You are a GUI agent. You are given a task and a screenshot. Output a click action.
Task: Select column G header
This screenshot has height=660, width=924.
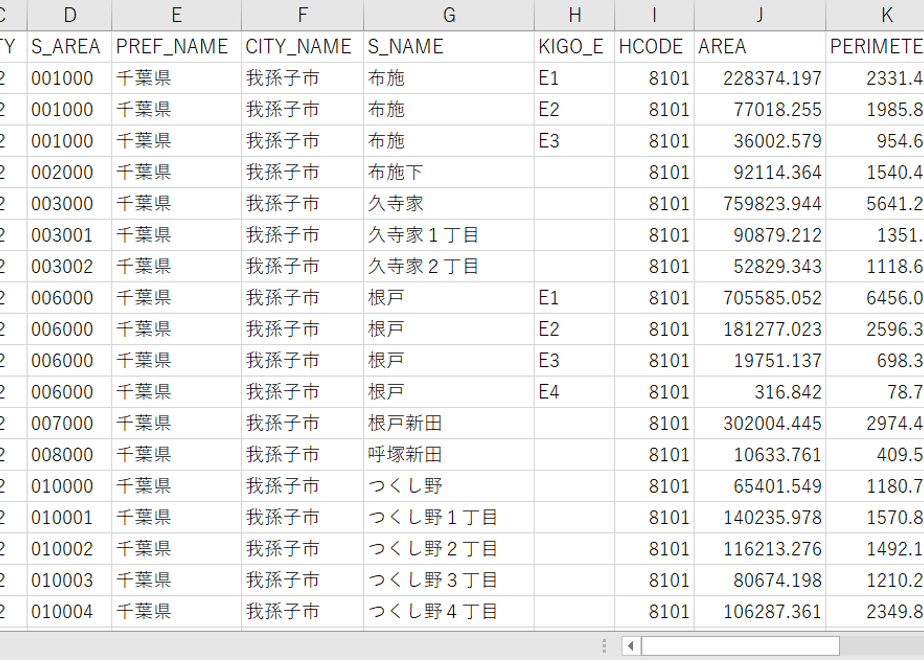point(449,15)
